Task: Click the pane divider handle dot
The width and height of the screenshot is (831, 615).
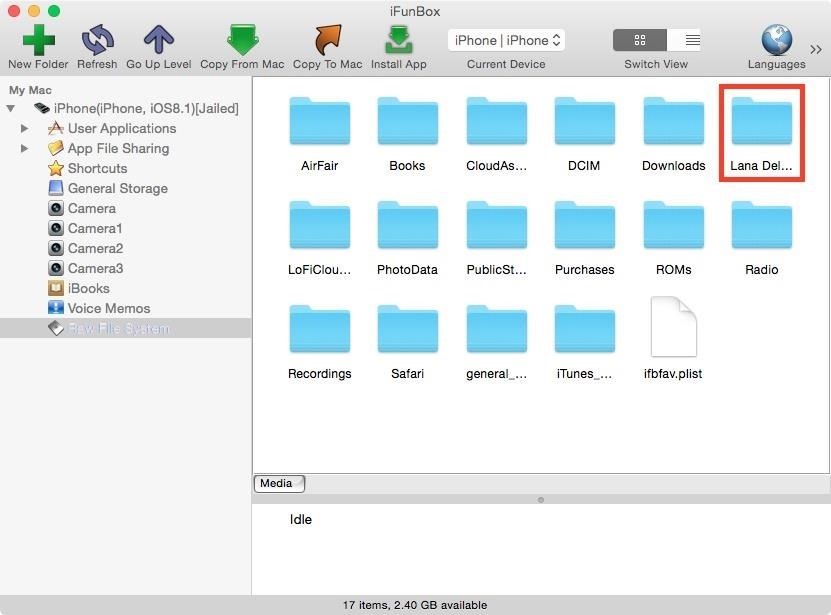Action: click(x=541, y=499)
